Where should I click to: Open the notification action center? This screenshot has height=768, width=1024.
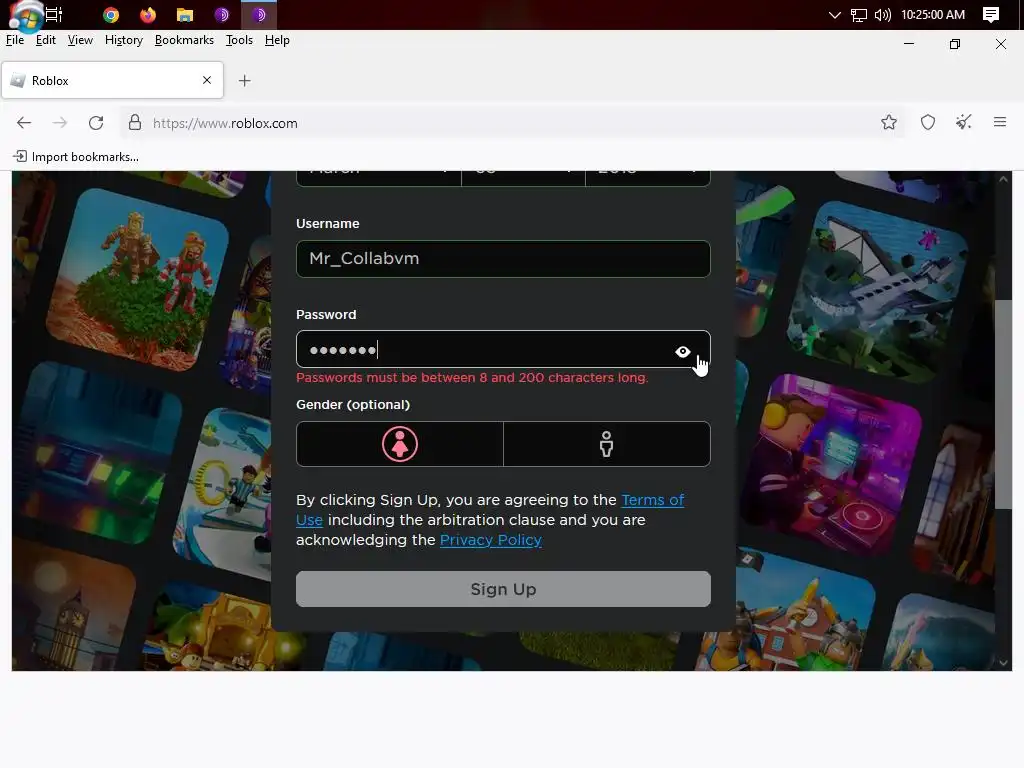(x=991, y=14)
